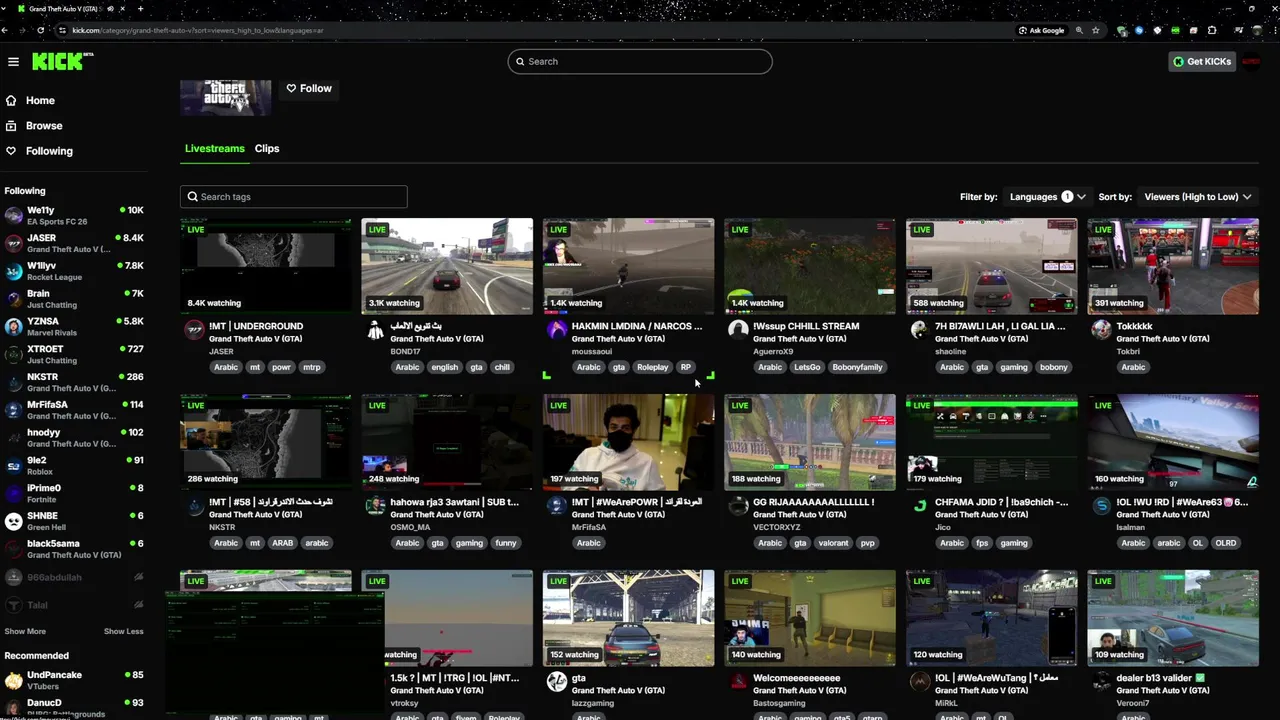This screenshot has width=1280, height=720.
Task: Open the Following heart icon in sidebar
Action: point(11,151)
